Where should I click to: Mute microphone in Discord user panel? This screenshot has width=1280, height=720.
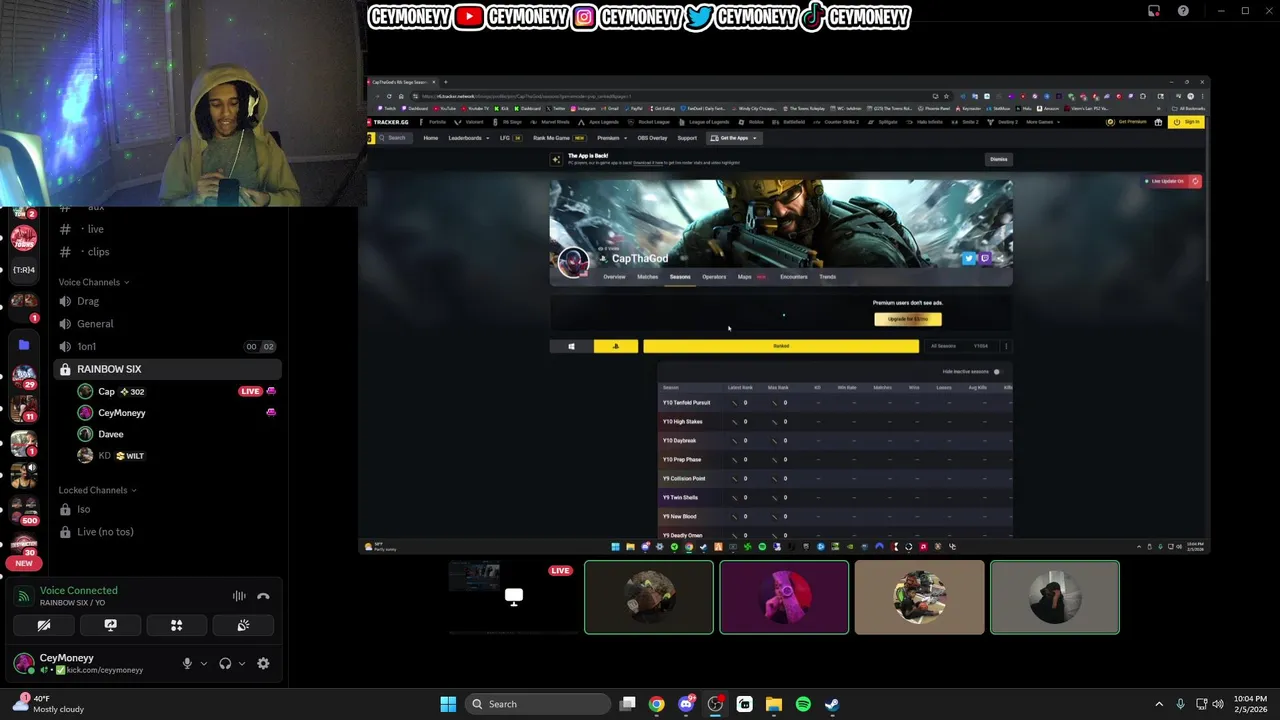[x=187, y=663]
